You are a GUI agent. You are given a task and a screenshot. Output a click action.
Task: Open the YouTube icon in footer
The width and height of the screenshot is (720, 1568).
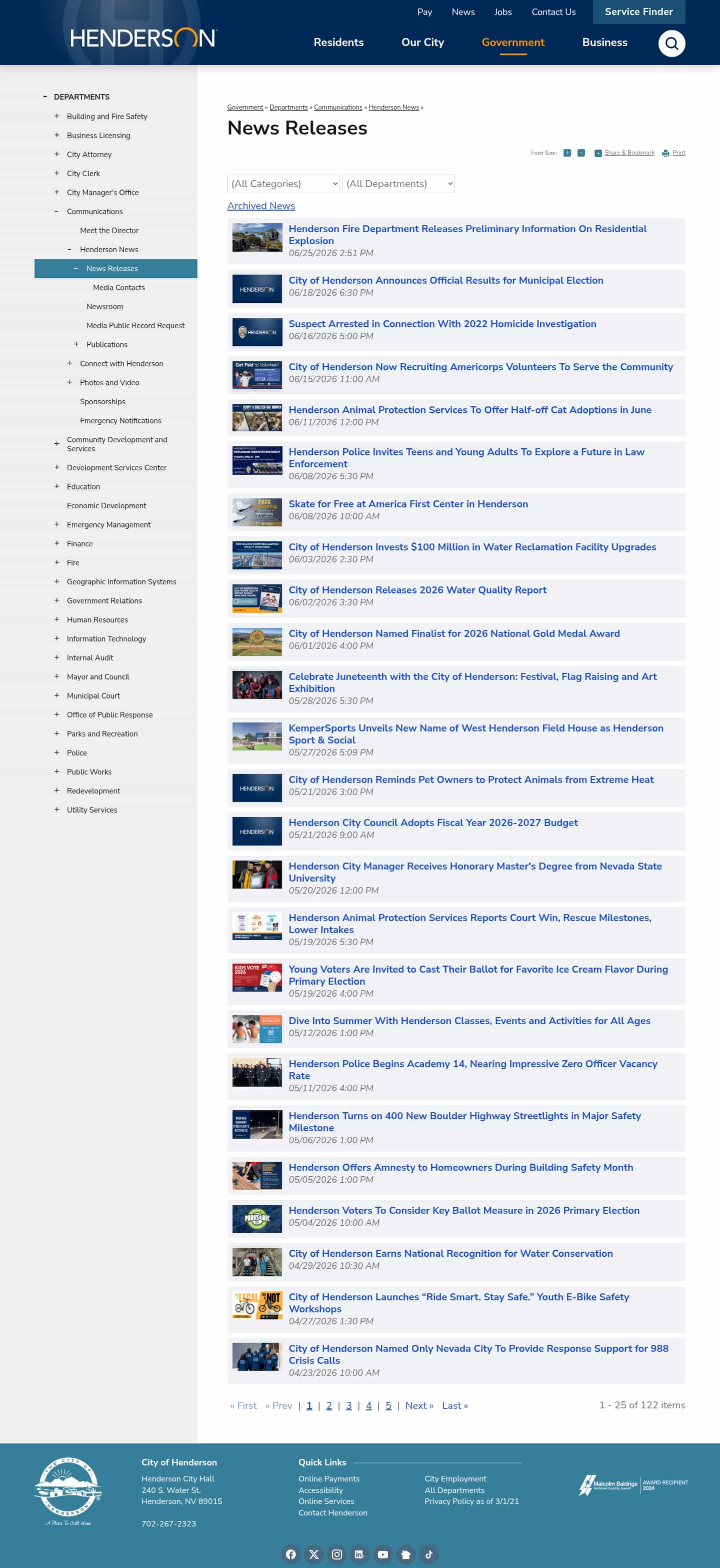click(x=382, y=1554)
